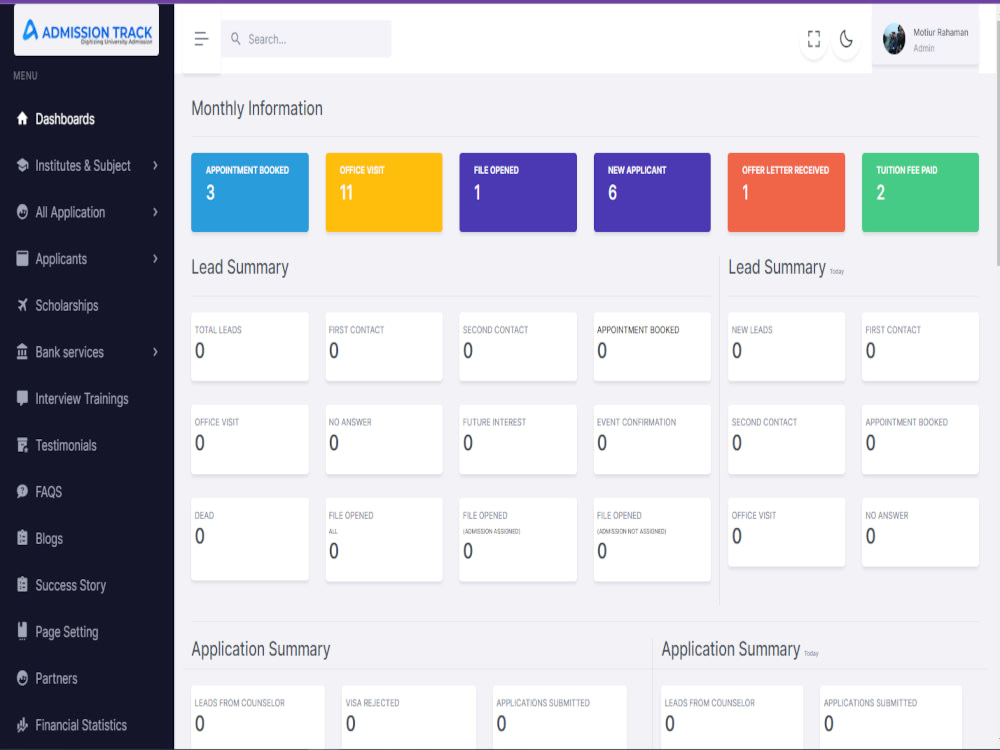
Task: Toggle the sidebar with the hamburger button
Action: point(201,38)
